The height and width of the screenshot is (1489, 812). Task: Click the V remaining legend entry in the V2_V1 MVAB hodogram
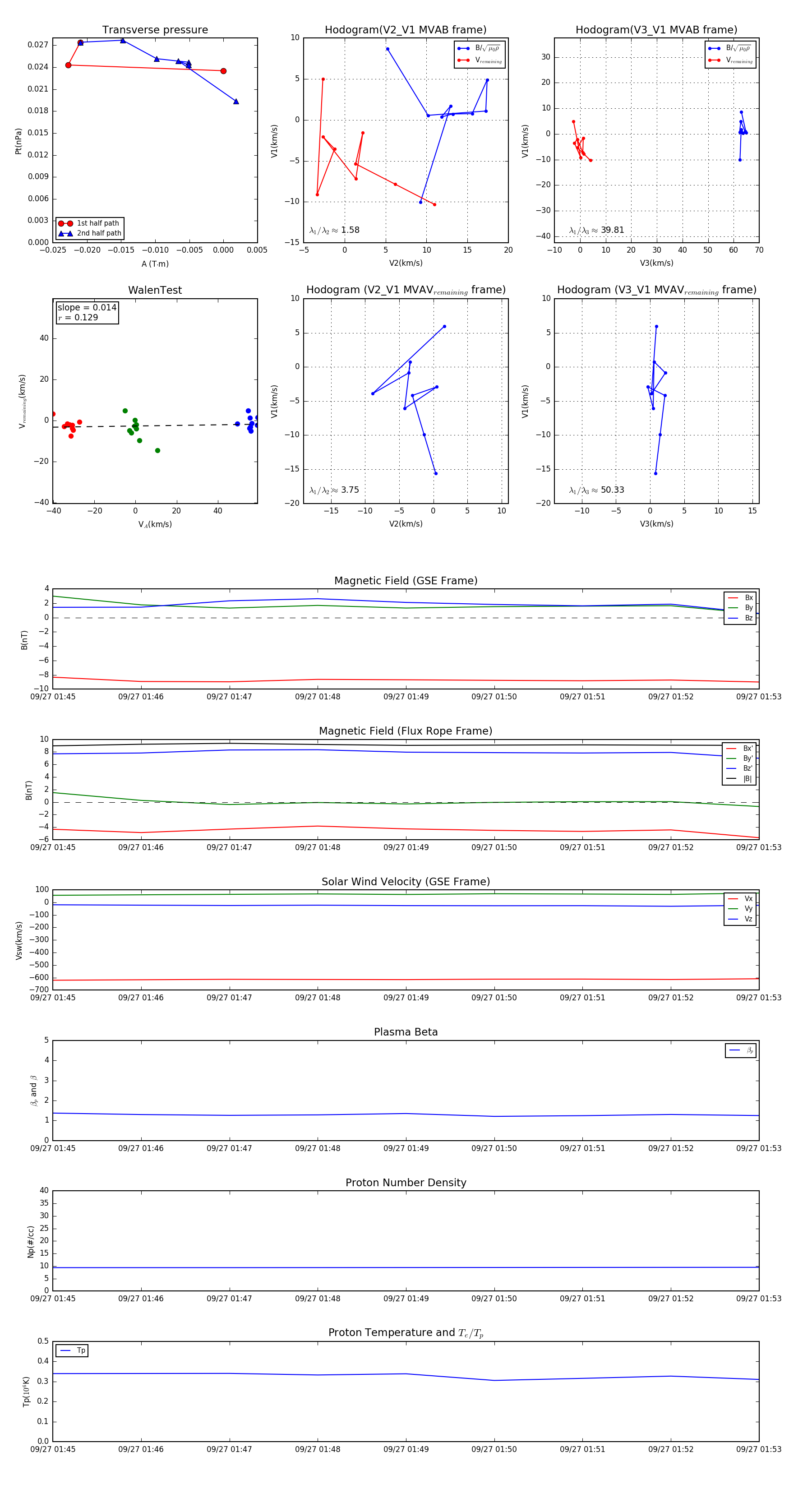tap(480, 60)
